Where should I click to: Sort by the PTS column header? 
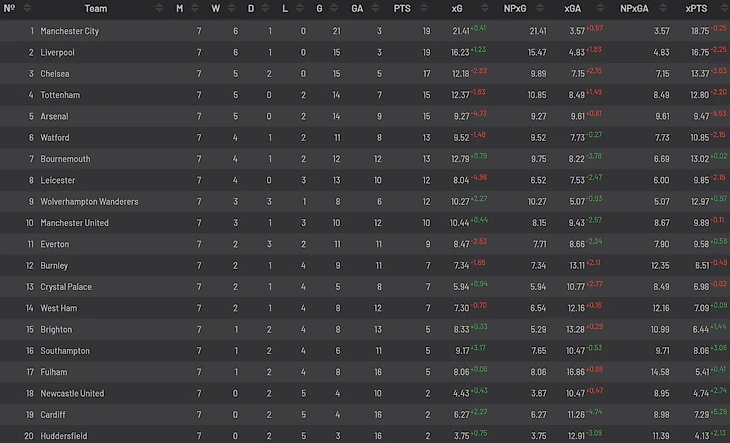pos(402,8)
